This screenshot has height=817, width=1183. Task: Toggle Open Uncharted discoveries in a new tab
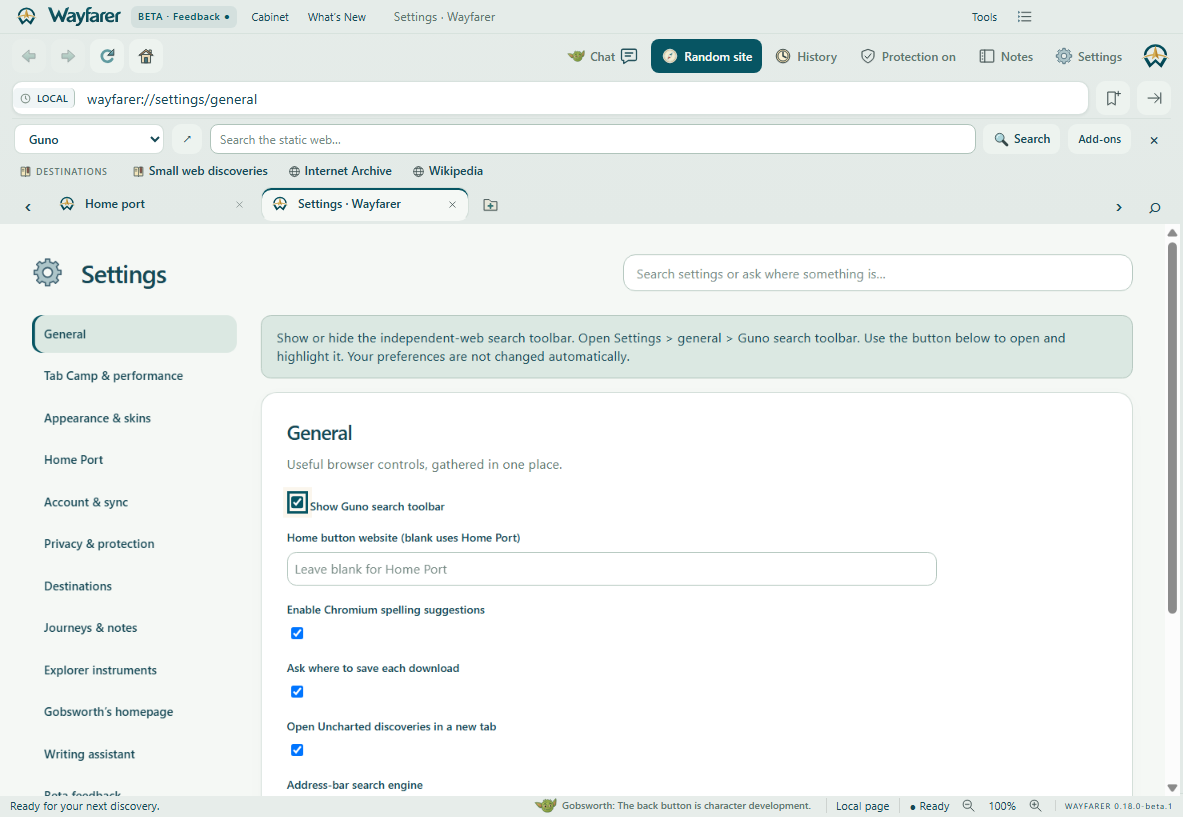point(297,750)
